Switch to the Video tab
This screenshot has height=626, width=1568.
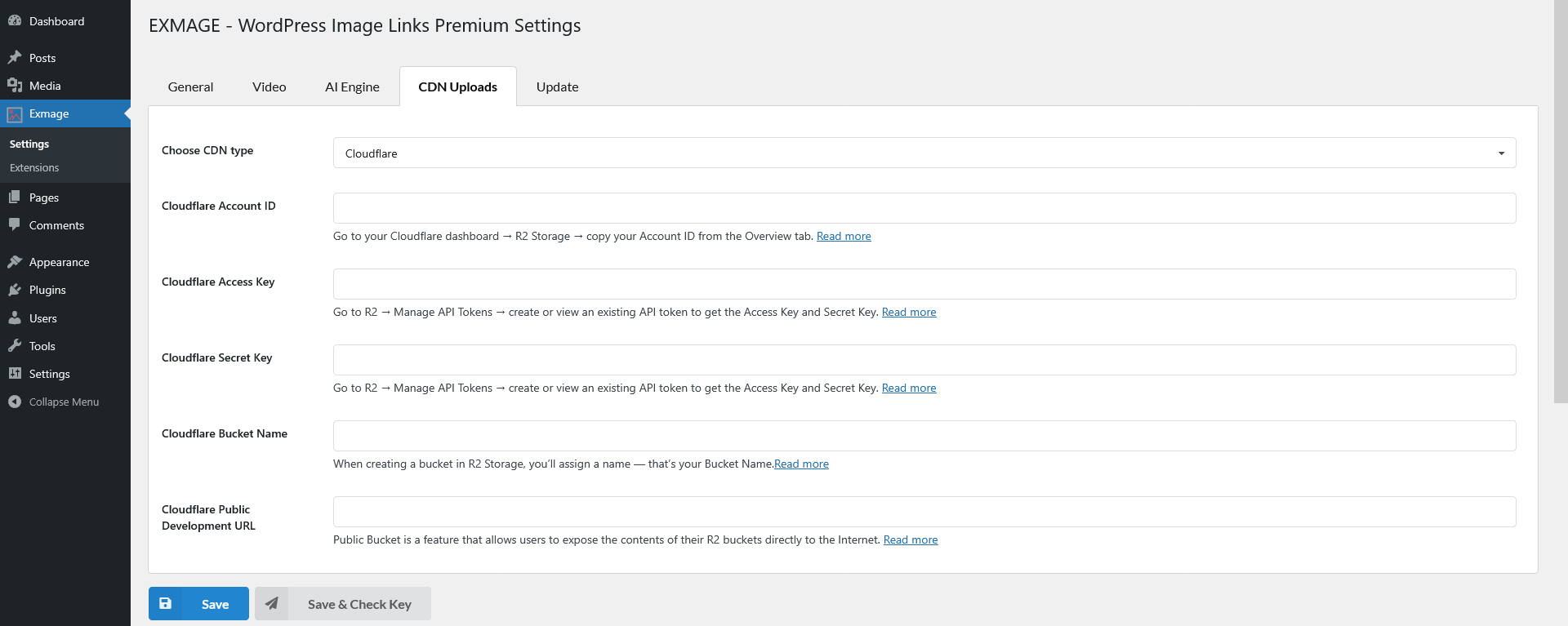pyautogui.click(x=269, y=87)
